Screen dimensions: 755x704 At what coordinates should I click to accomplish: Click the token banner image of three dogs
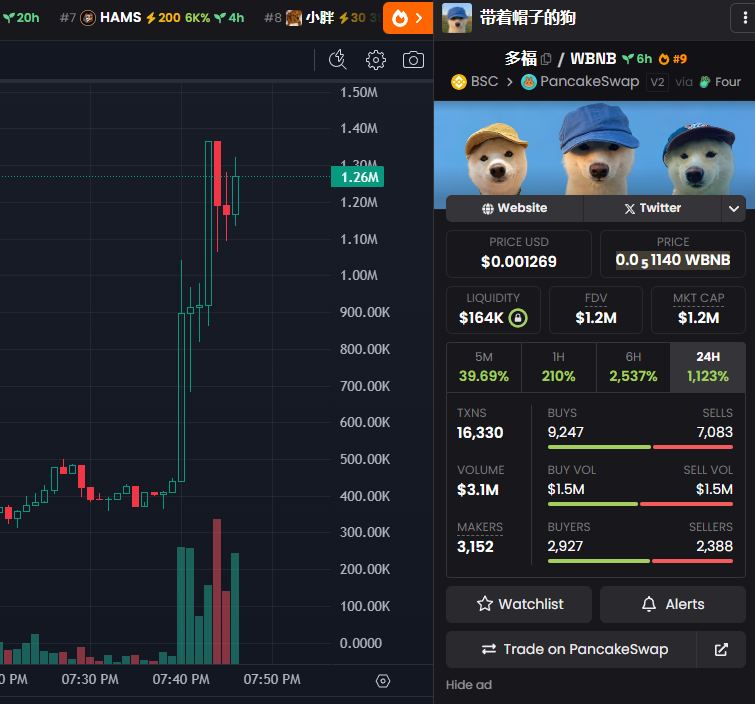tap(594, 149)
